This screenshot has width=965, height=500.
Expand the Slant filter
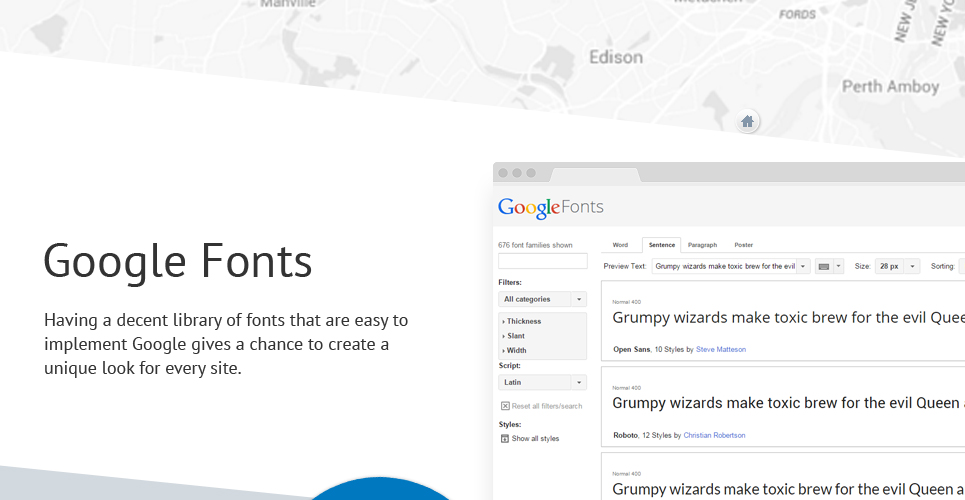[x=514, y=336]
